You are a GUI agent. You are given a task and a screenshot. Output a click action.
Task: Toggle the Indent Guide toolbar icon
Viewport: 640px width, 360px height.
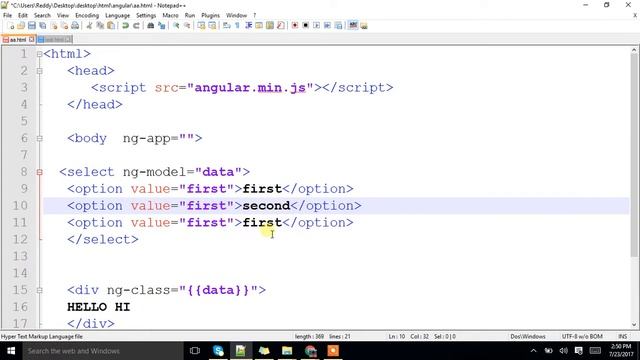click(248, 26)
